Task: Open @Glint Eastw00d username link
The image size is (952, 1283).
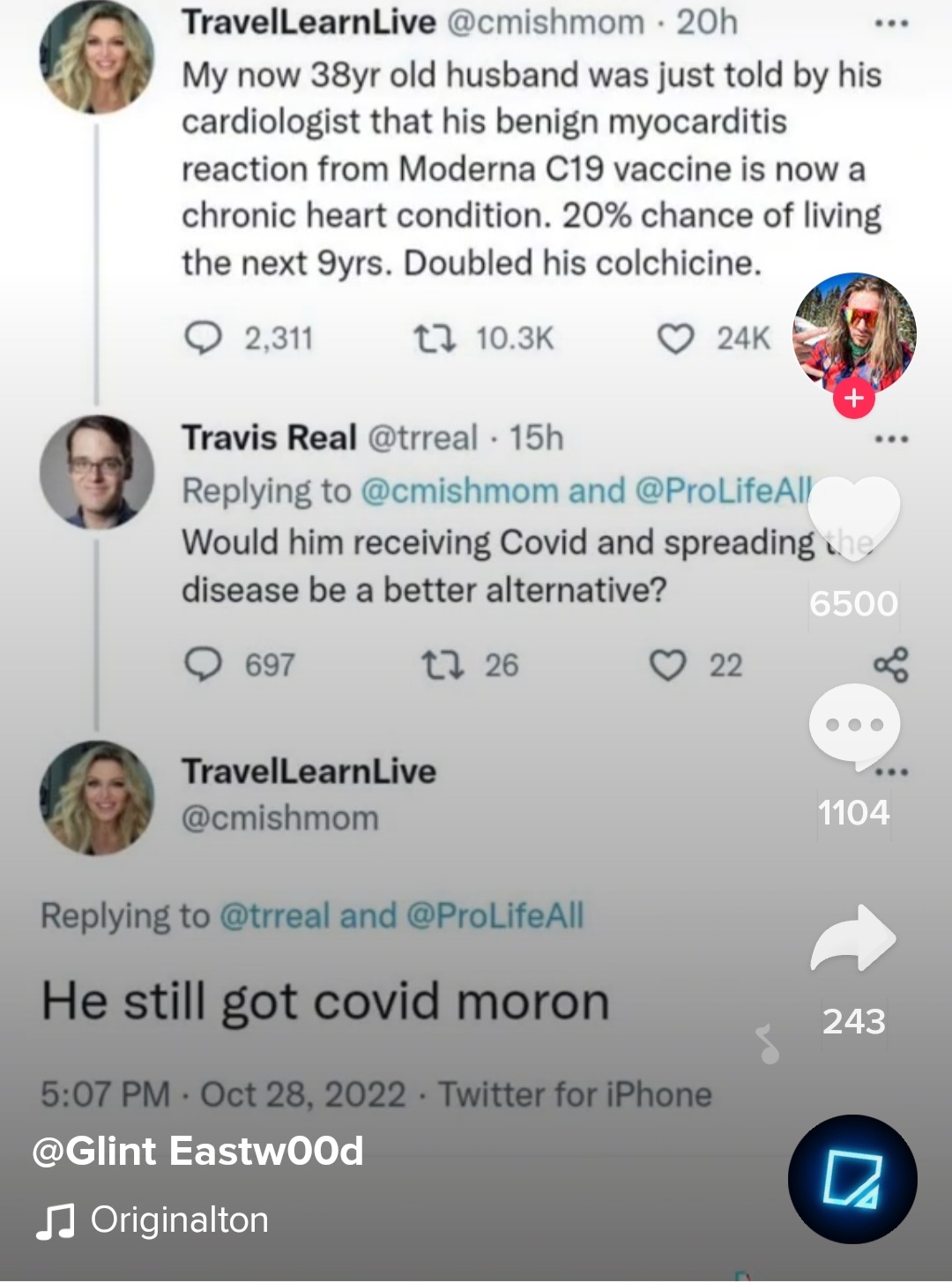Action: 197,1151
